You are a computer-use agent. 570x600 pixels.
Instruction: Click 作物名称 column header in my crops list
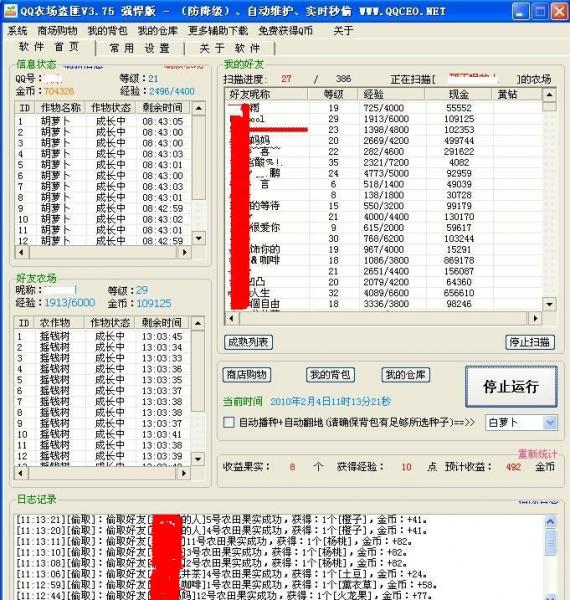click(60, 108)
